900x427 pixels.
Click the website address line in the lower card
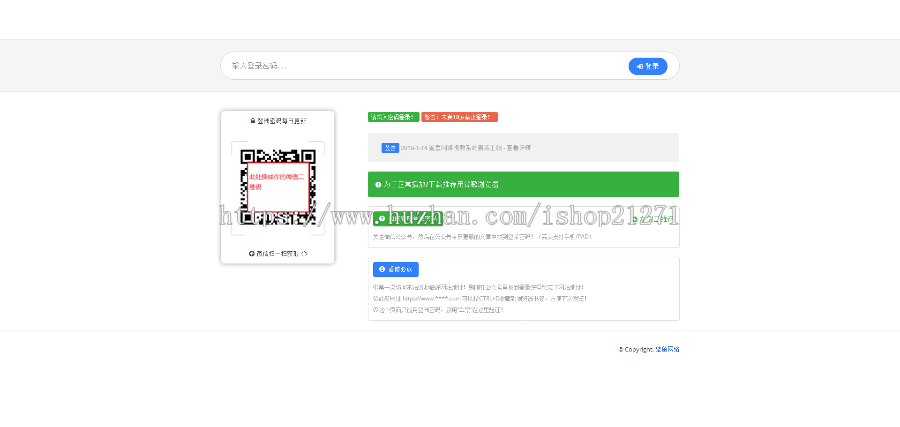[x=479, y=298]
